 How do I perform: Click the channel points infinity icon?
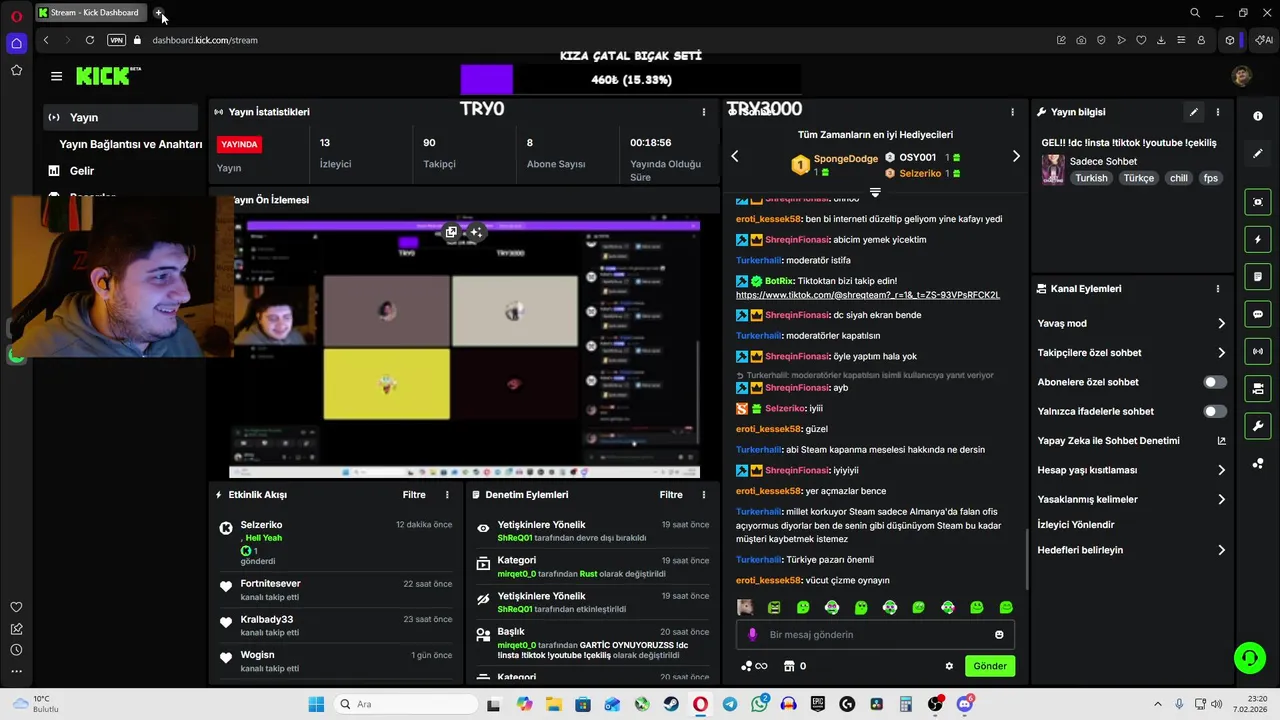point(754,666)
